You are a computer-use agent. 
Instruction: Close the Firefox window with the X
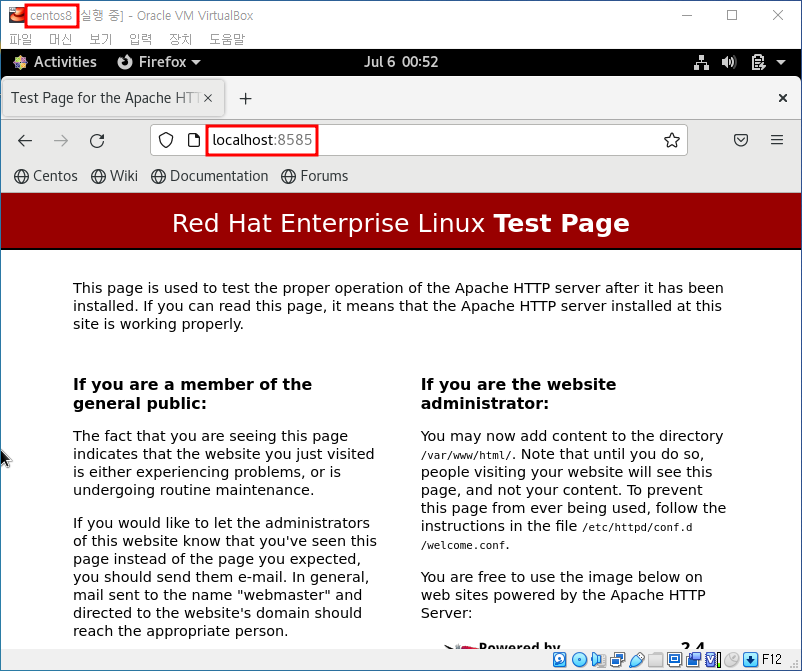tap(783, 98)
